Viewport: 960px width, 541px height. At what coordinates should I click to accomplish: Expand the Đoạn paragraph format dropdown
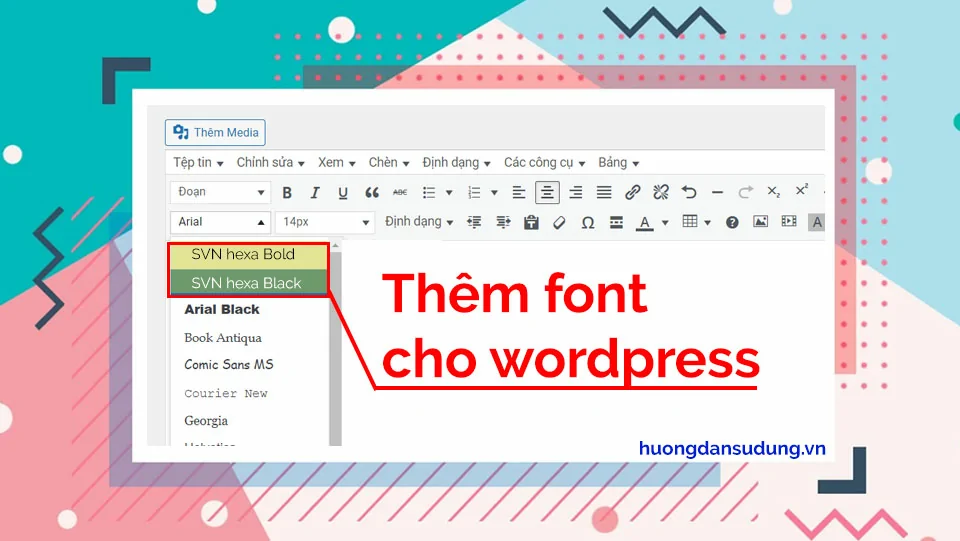click(x=220, y=192)
